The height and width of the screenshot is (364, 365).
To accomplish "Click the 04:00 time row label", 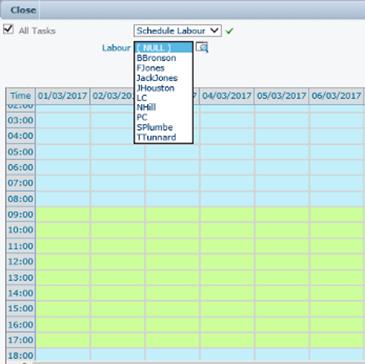I will [21, 136].
